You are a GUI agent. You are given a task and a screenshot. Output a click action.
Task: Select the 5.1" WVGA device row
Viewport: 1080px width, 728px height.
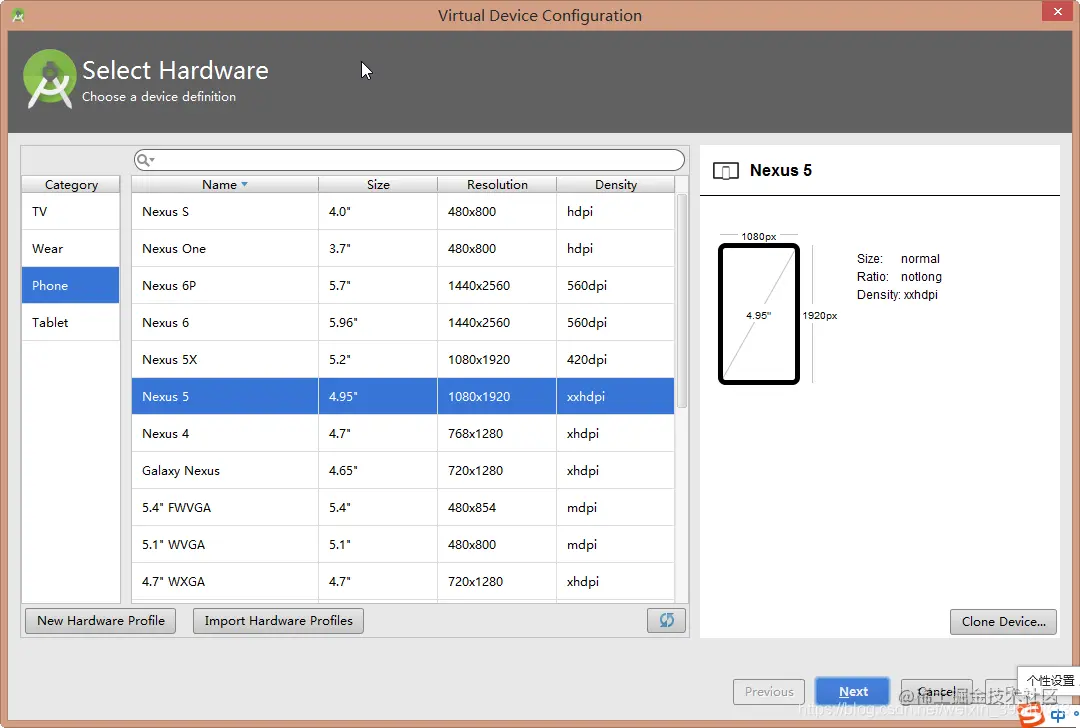pos(403,544)
